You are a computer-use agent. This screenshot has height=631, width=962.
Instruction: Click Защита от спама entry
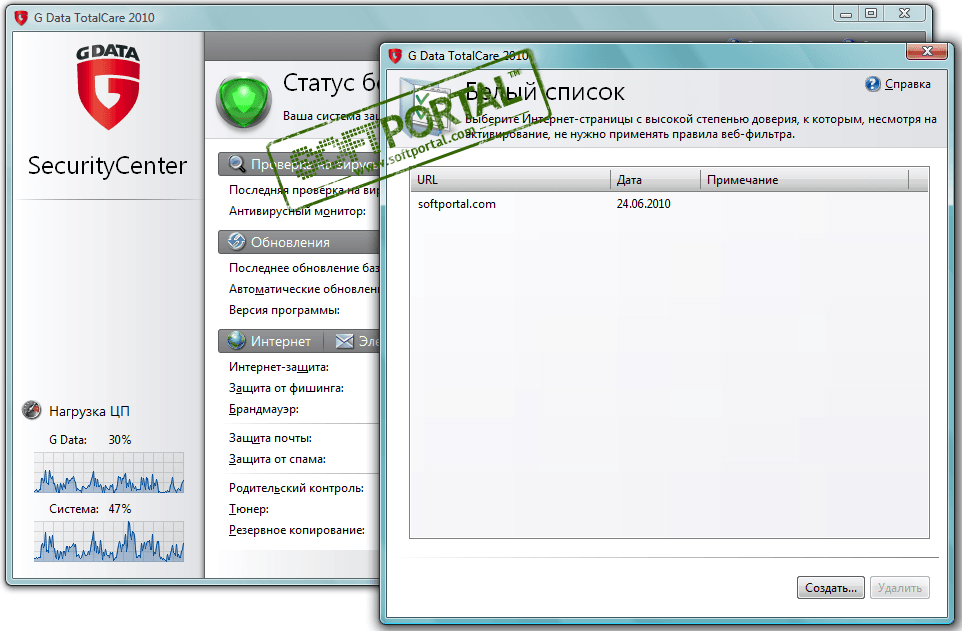coord(277,459)
